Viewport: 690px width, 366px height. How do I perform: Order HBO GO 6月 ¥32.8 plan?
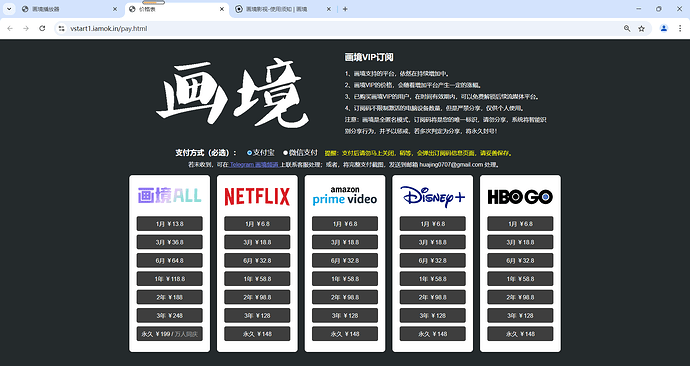click(x=520, y=260)
